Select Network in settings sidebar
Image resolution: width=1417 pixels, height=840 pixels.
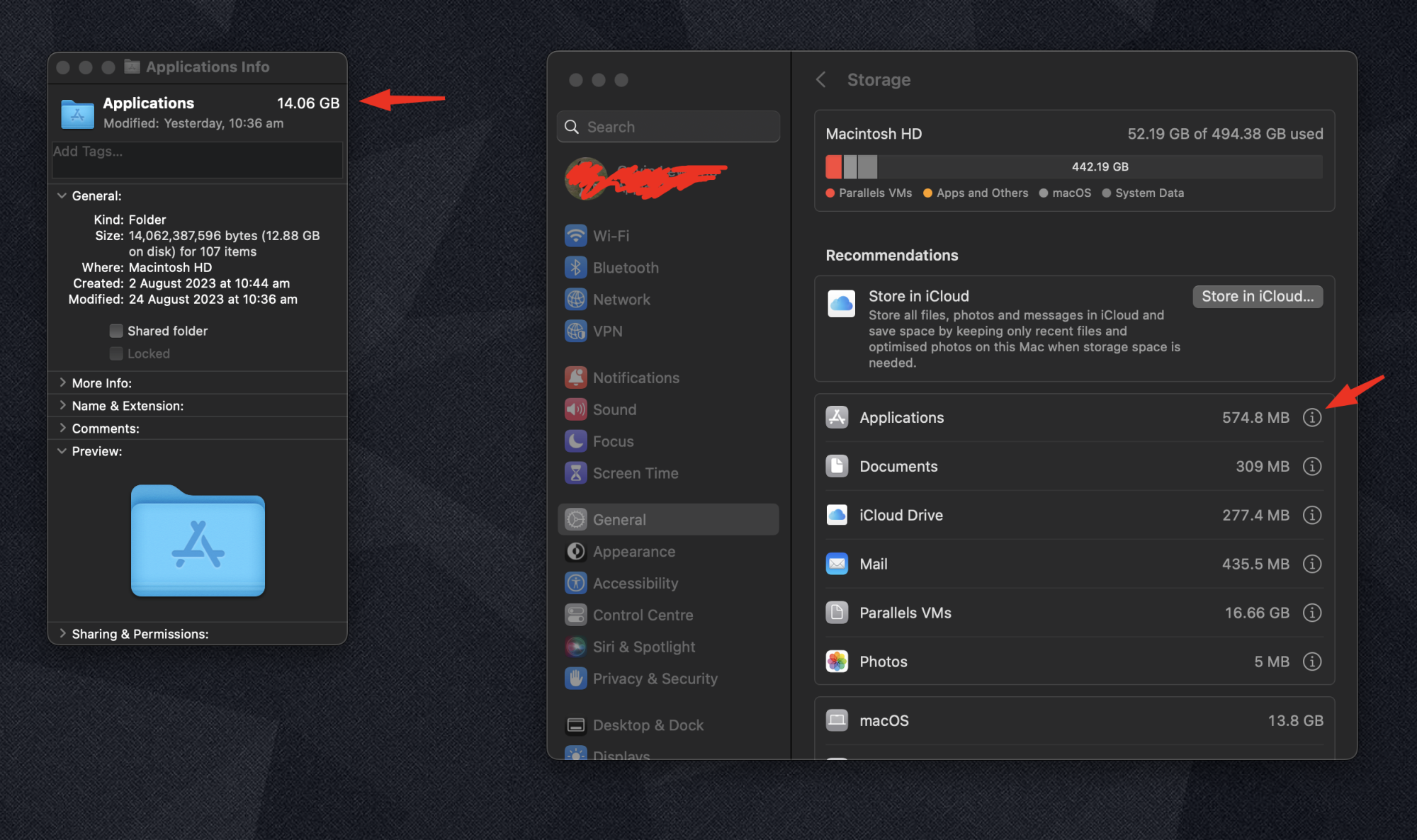pos(668,300)
